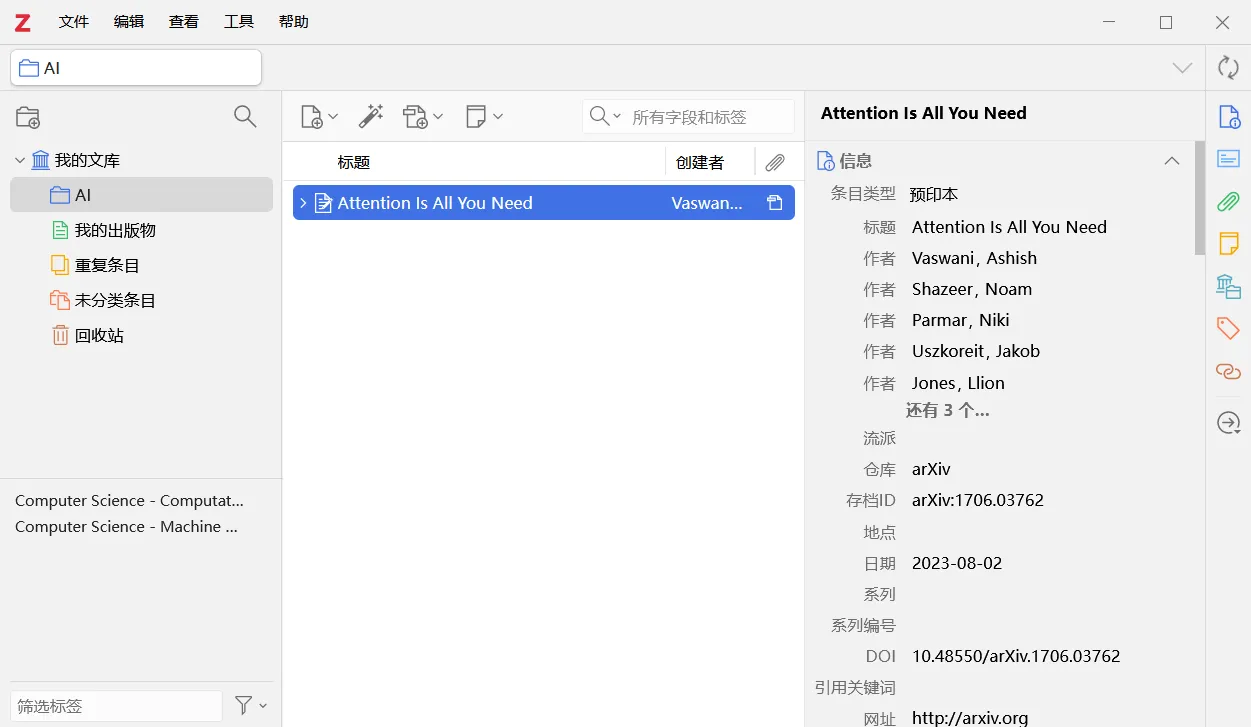Image resolution: width=1251 pixels, height=727 pixels.
Task: Expand the Attention Is All You Need row
Action: click(x=303, y=203)
